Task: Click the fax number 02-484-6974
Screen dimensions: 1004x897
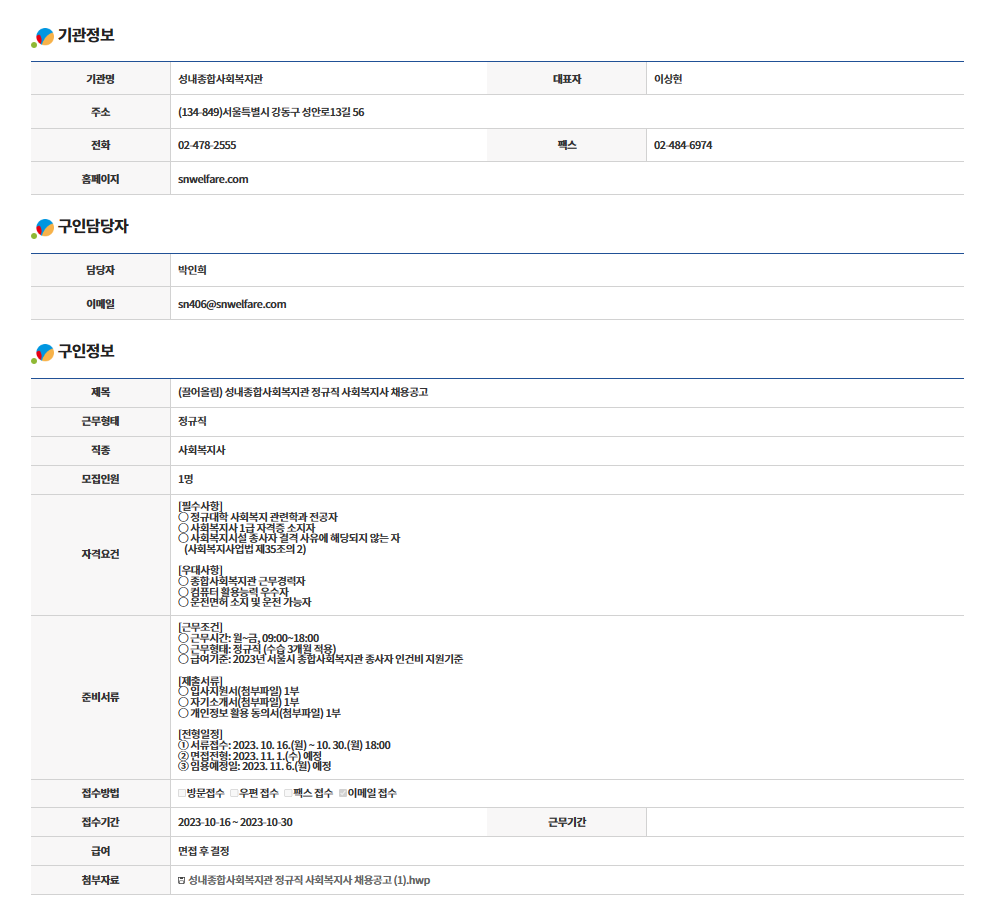Action: [x=683, y=146]
